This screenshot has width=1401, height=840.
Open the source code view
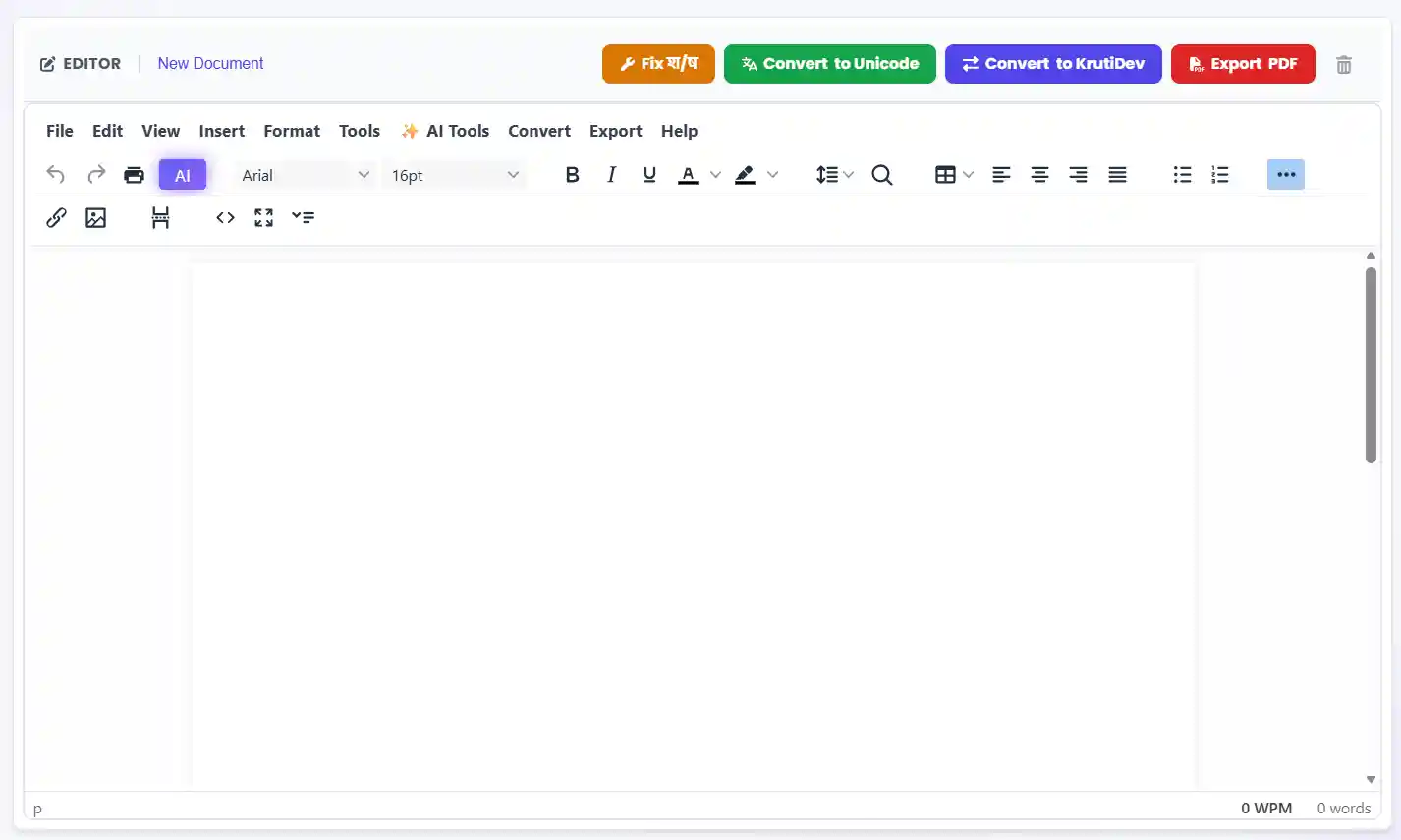pyautogui.click(x=225, y=218)
